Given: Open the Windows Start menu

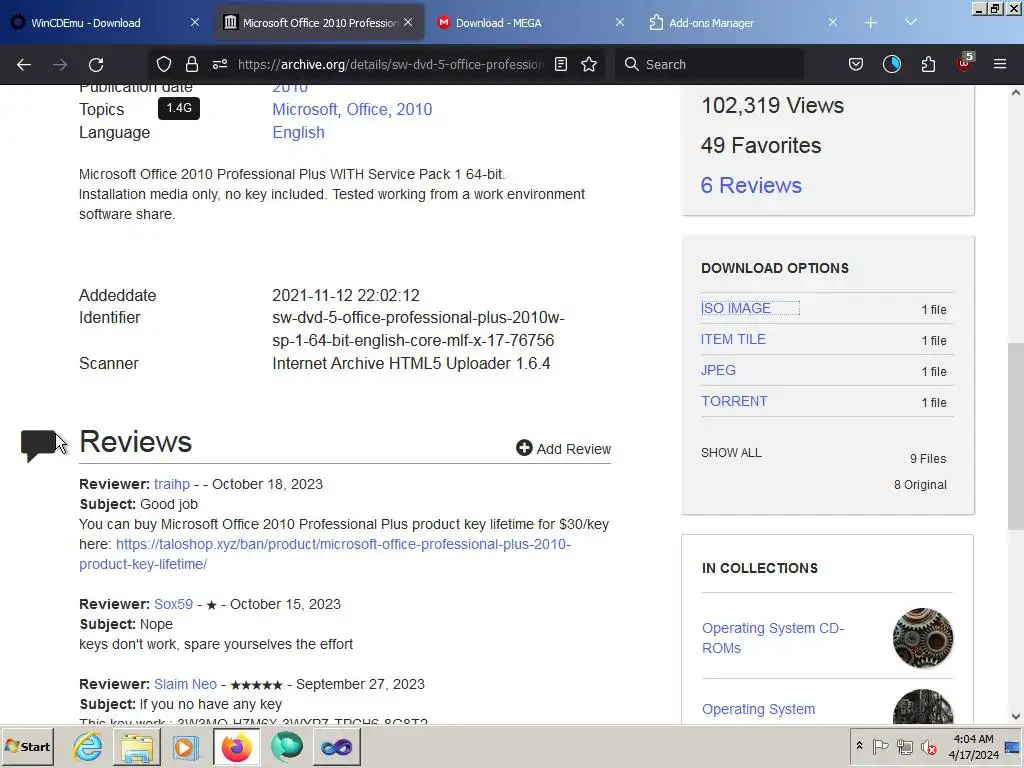Looking at the screenshot, I should (27, 746).
